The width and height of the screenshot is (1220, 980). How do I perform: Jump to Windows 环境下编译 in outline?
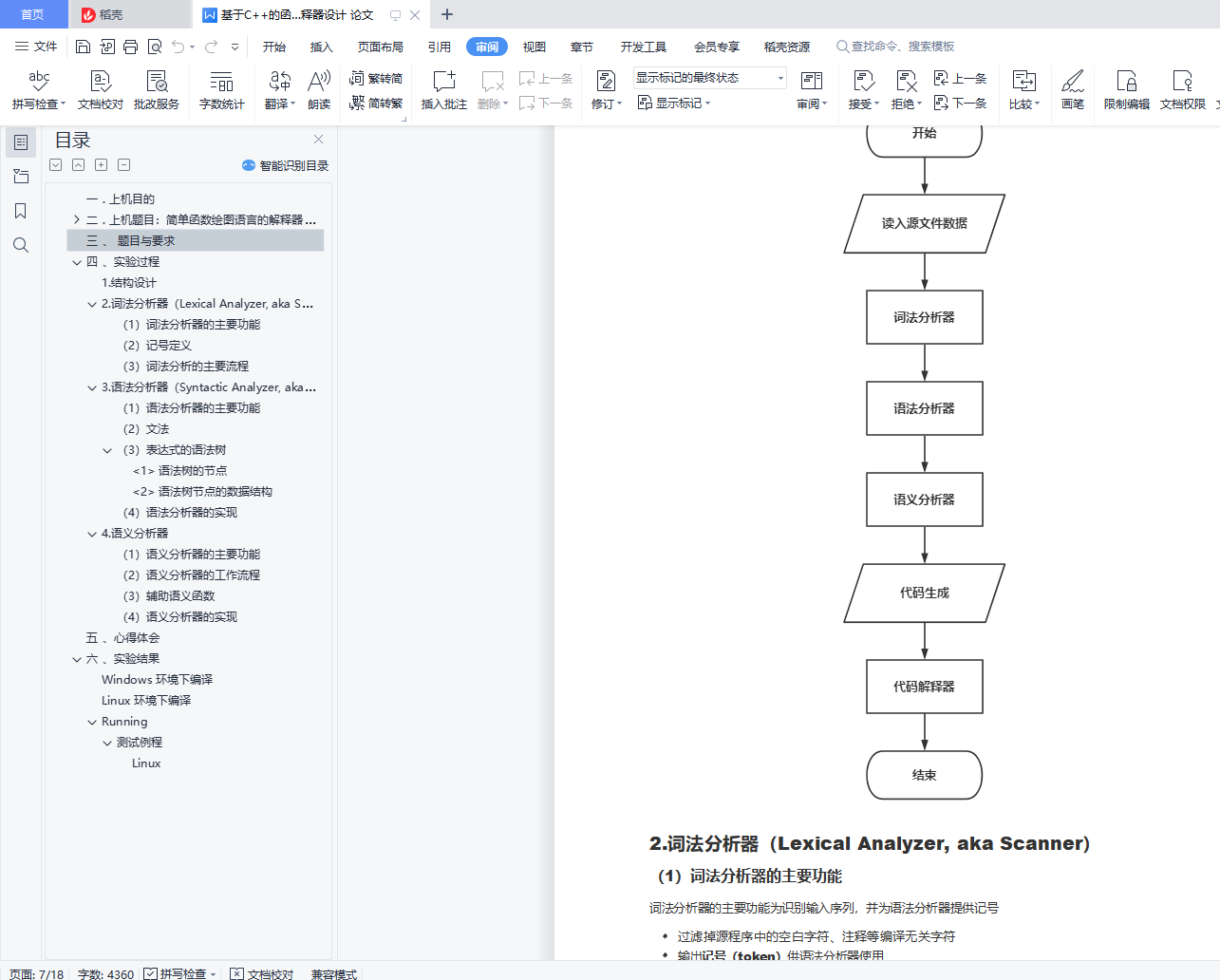[158, 680]
